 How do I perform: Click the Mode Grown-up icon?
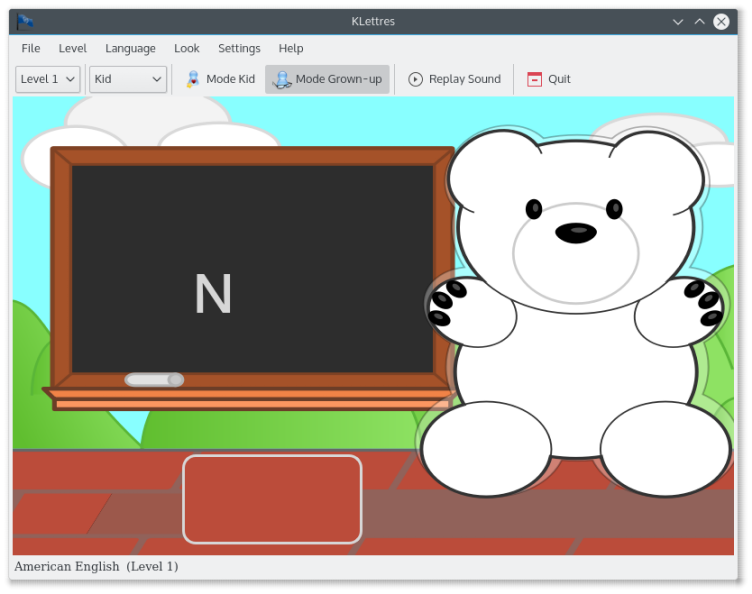282,79
